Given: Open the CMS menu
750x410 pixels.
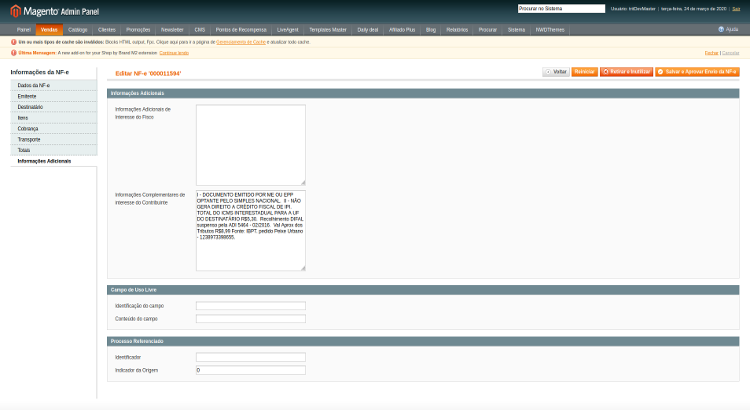Looking at the screenshot, I should pyautogui.click(x=199, y=30).
